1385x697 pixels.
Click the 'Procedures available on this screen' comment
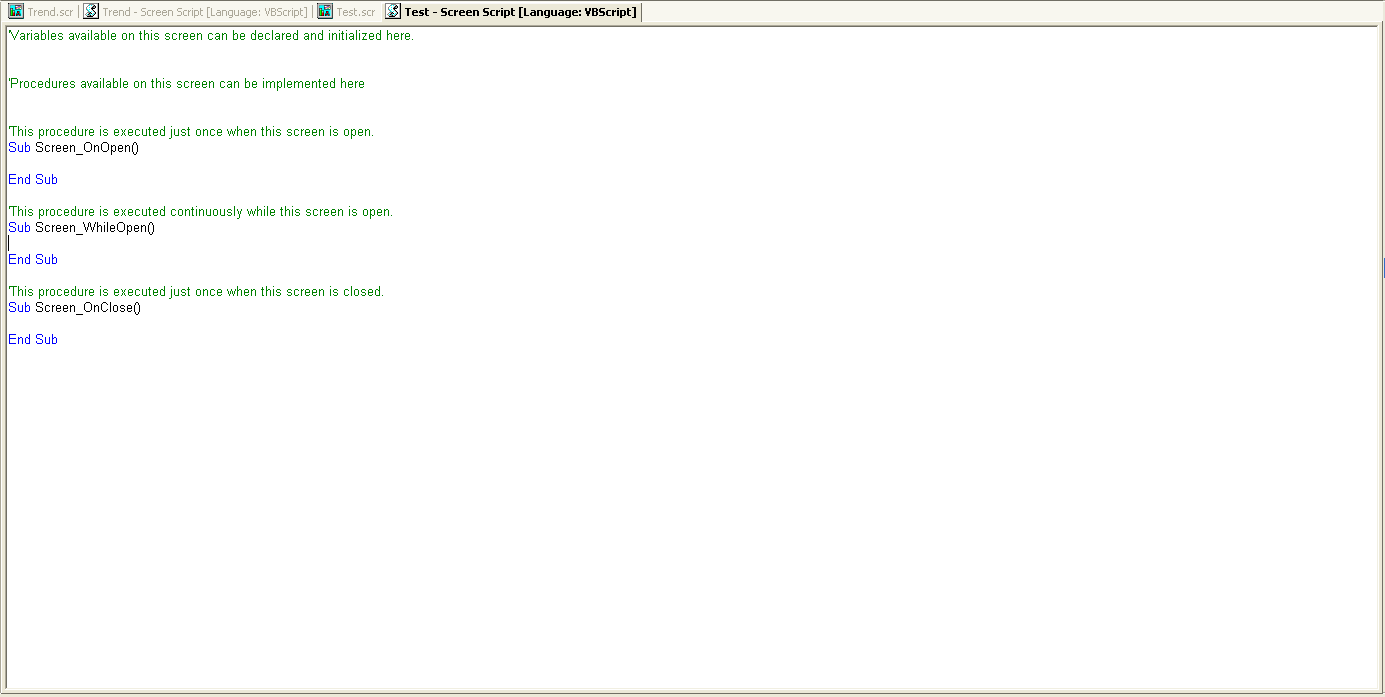(187, 84)
